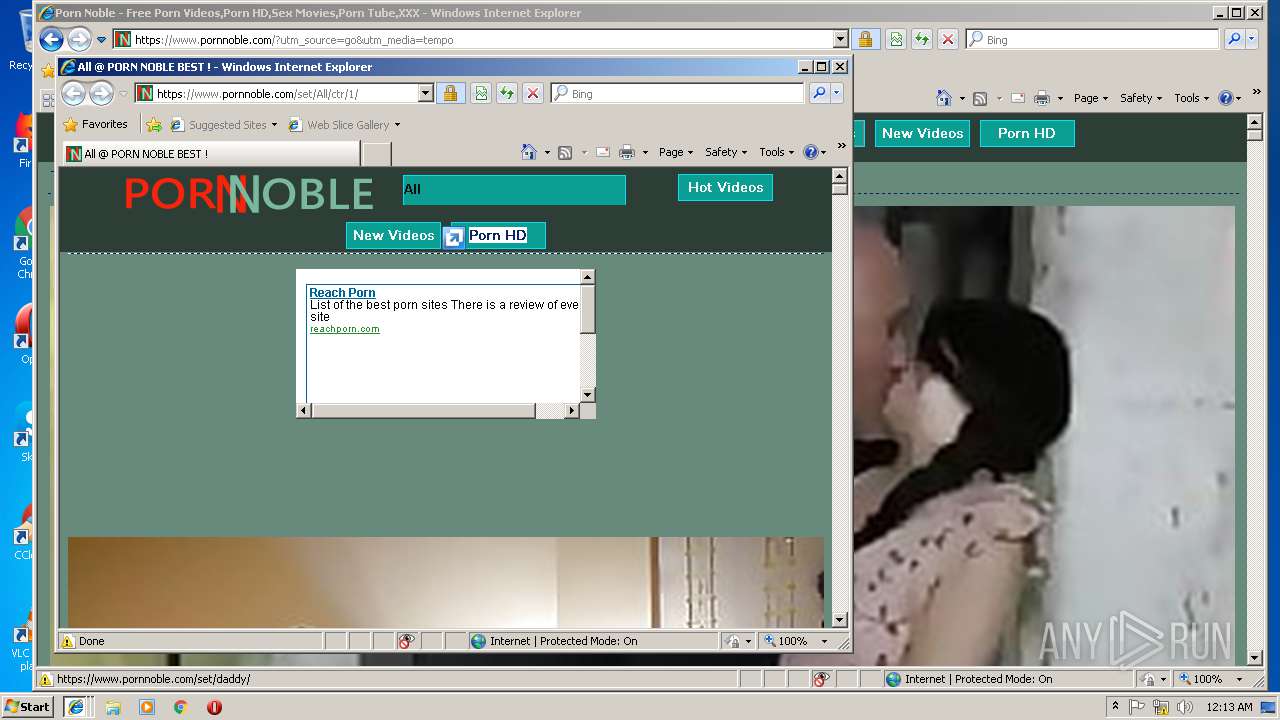Open Windows Media Player from the taskbar
Viewport: 1280px width, 720px height.
(x=147, y=707)
